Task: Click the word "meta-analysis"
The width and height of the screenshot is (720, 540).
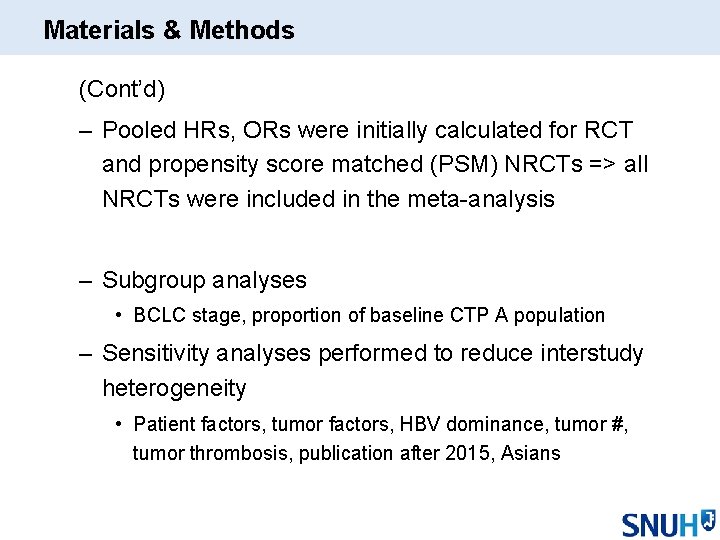Action: tap(481, 199)
